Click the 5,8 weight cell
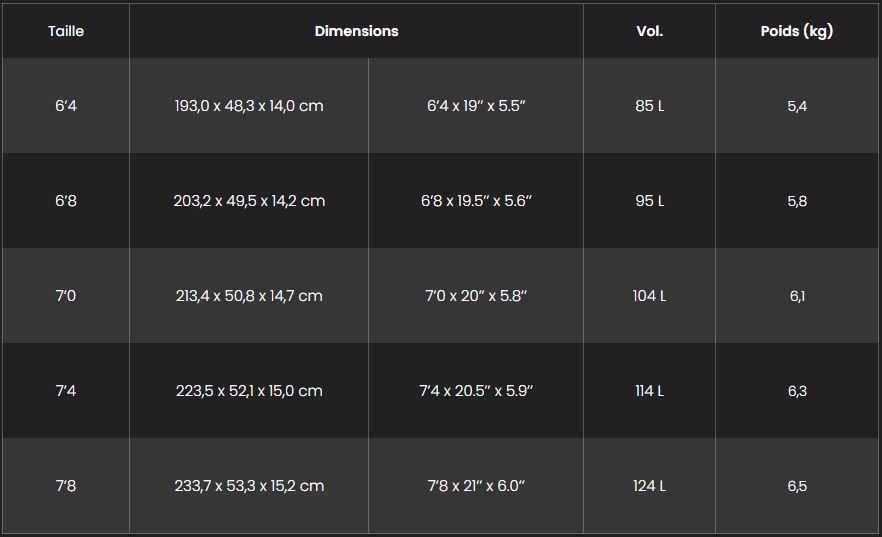 tap(797, 201)
